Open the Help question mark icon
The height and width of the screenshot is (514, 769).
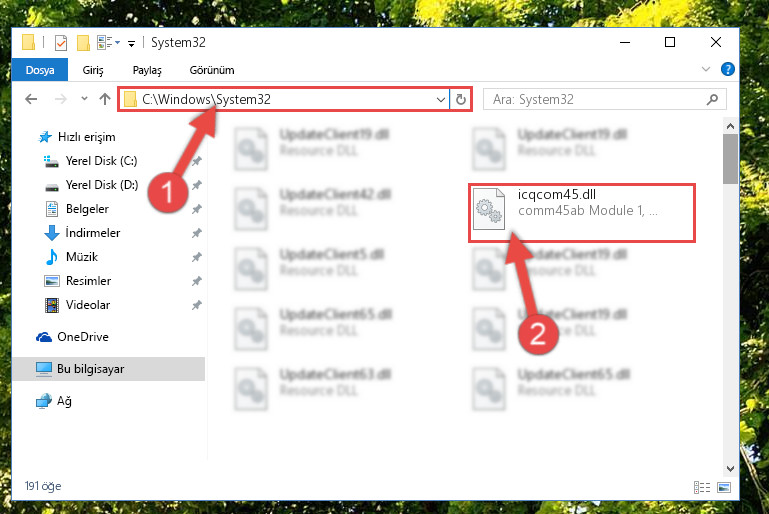click(x=727, y=69)
